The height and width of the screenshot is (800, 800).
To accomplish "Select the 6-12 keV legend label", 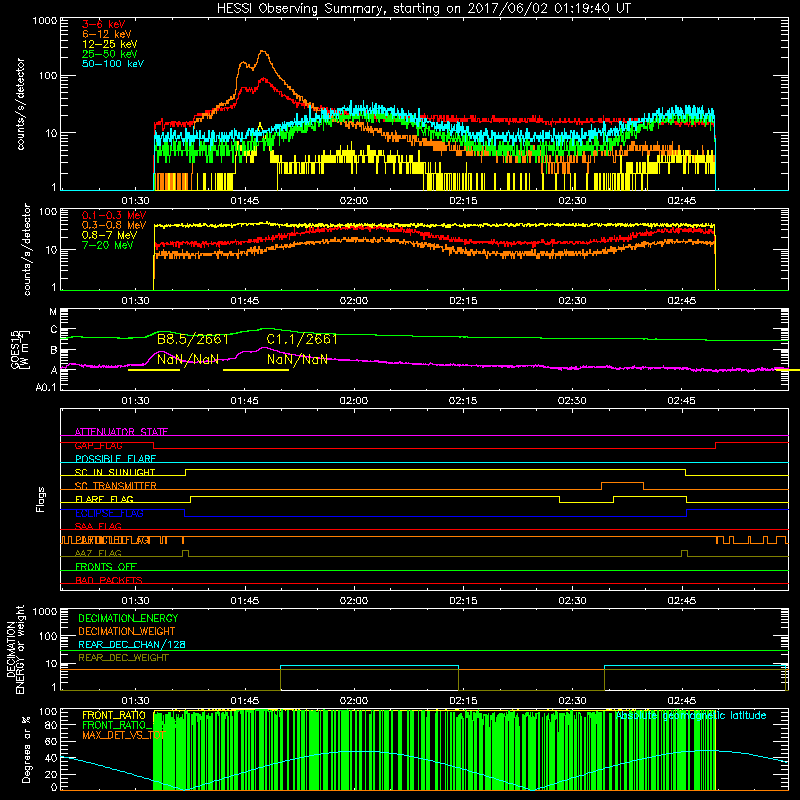I will click(107, 34).
